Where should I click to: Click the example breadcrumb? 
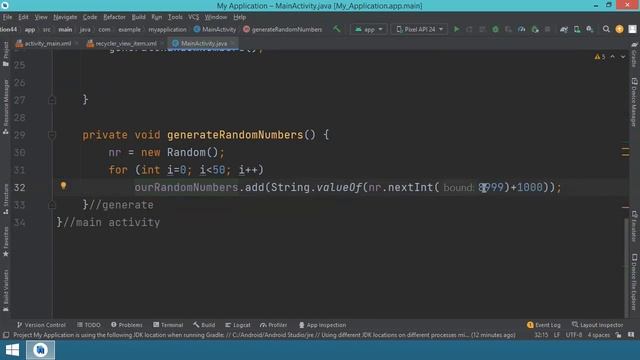(129, 29)
